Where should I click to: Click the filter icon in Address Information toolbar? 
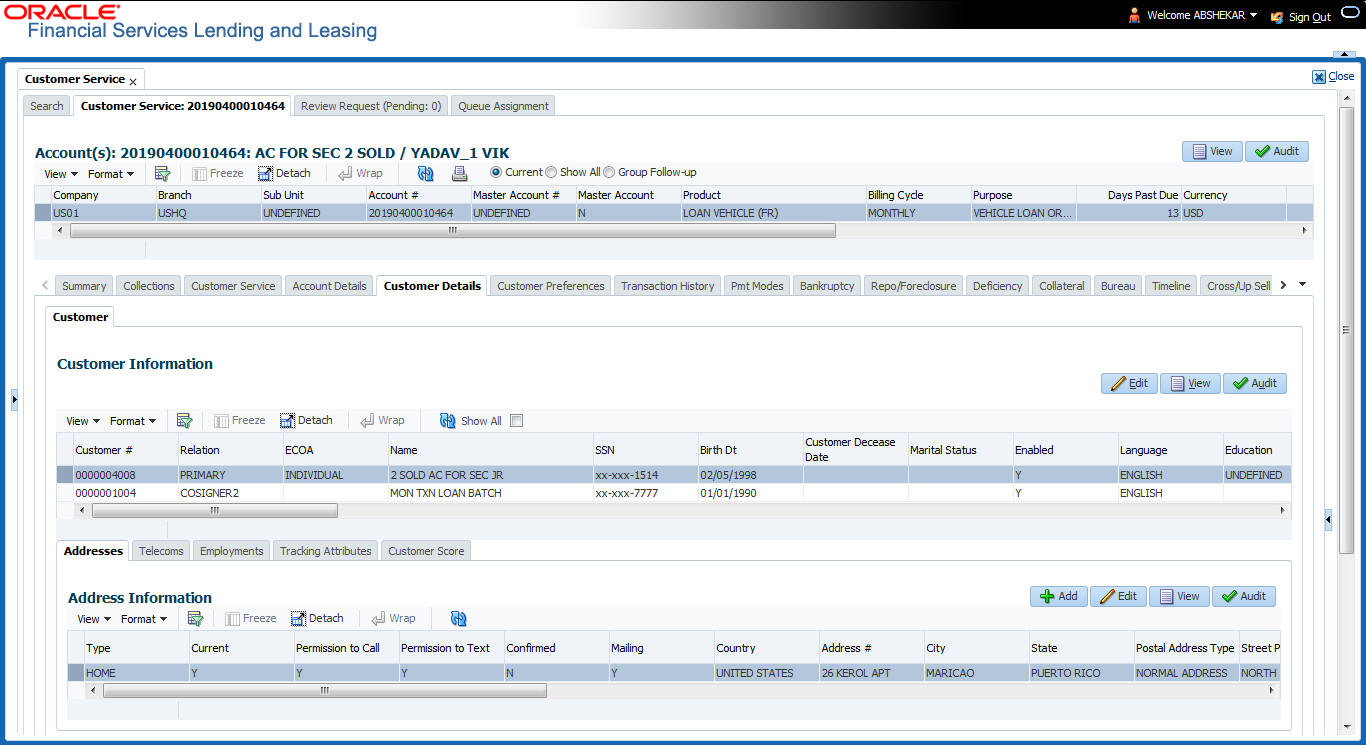(x=195, y=619)
